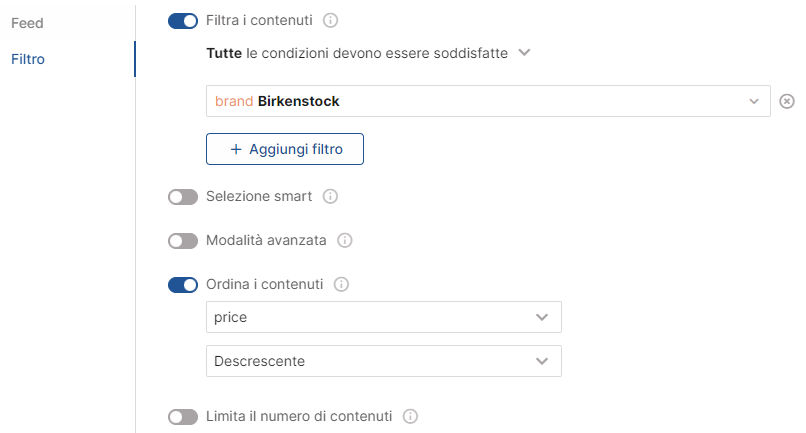Click info icon next to Ordina i contenuti
This screenshot has height=433, width=806.
(x=341, y=285)
